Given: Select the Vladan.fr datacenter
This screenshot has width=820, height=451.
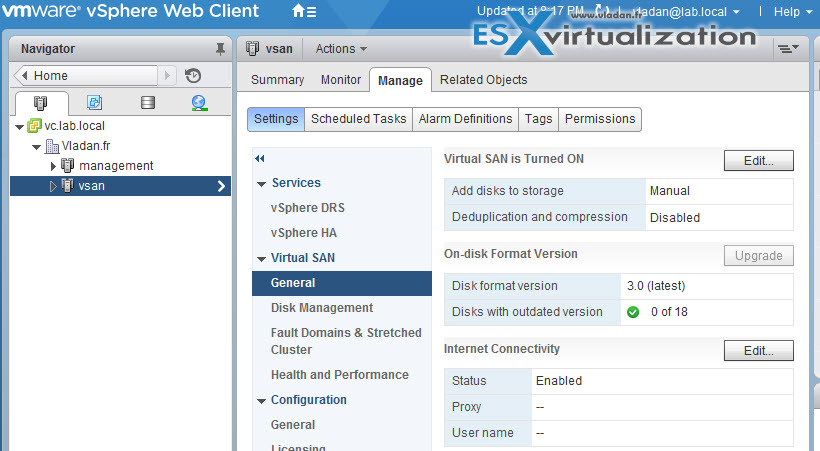Looking at the screenshot, I should pyautogui.click(x=86, y=146).
